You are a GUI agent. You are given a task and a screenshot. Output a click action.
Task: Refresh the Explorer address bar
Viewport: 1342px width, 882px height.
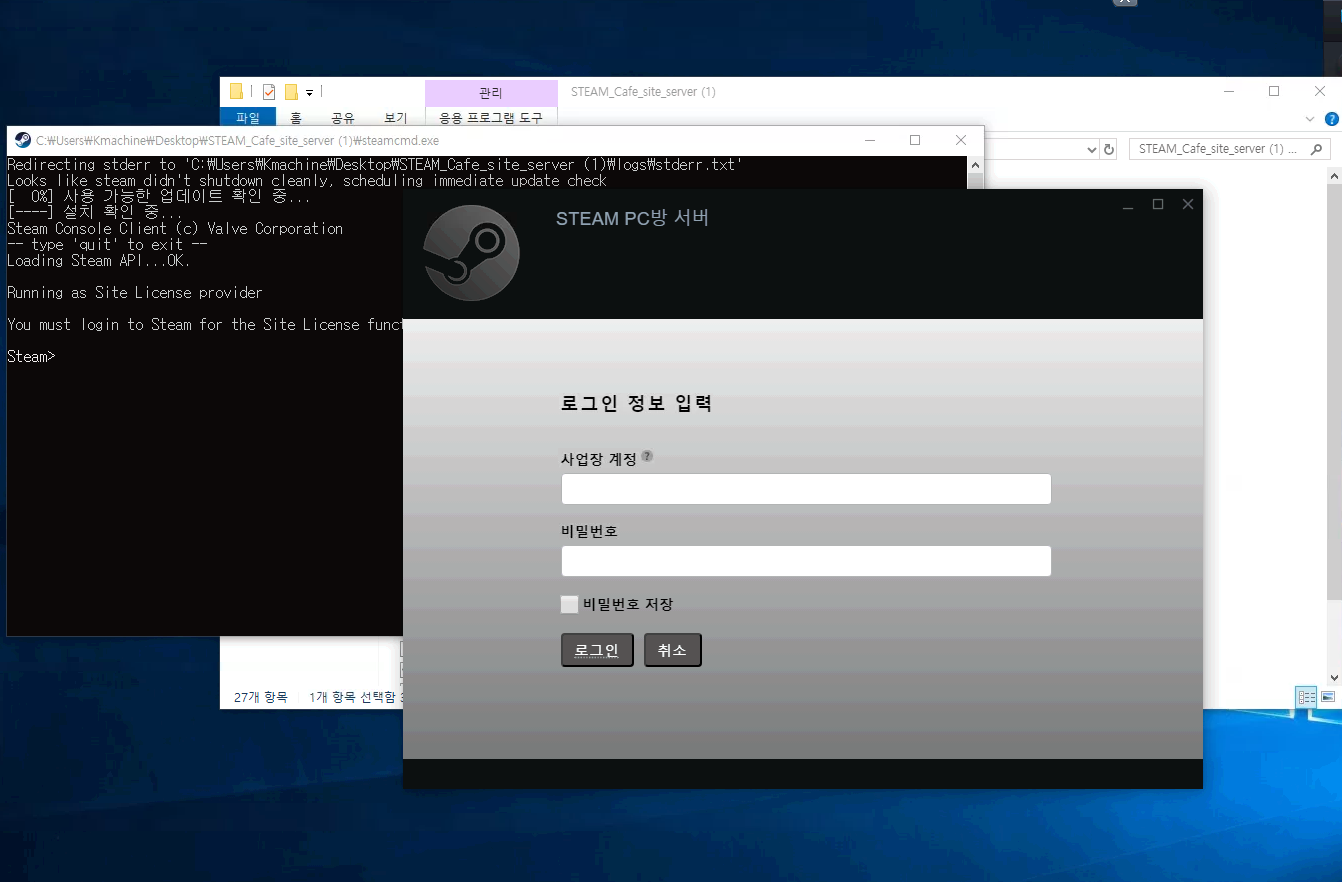(x=1108, y=149)
